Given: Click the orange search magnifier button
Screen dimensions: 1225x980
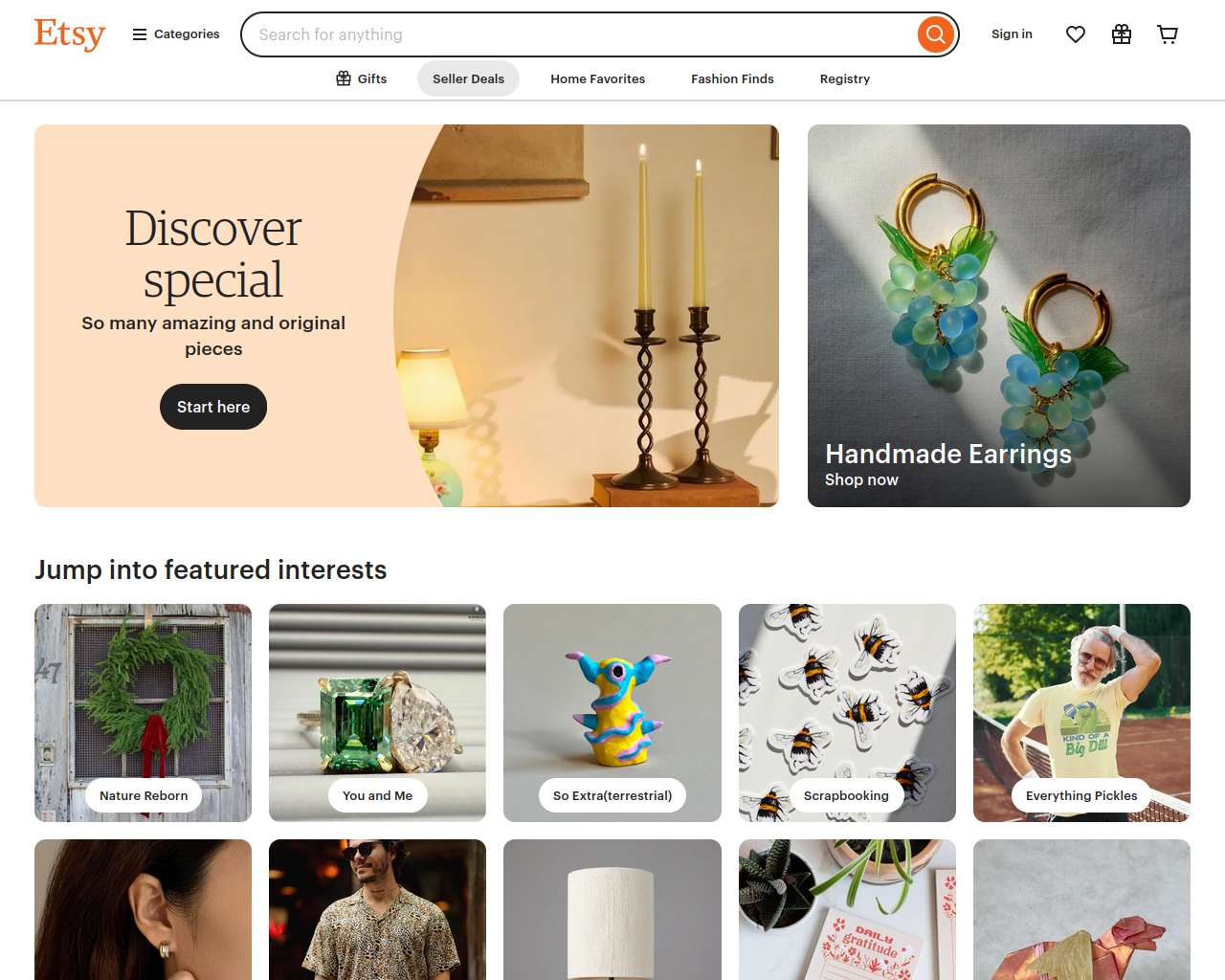Looking at the screenshot, I should tap(936, 34).
